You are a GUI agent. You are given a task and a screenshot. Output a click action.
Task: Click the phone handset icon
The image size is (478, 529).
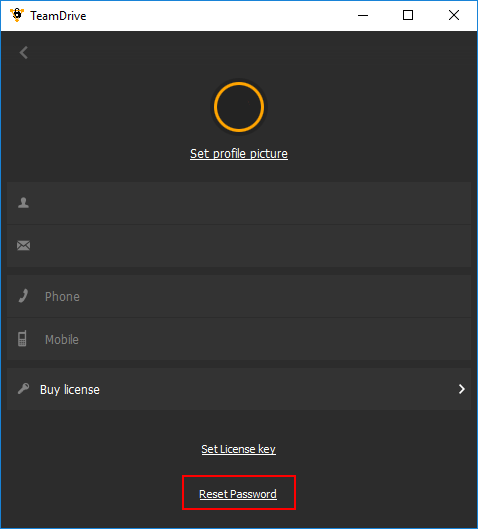click(23, 296)
